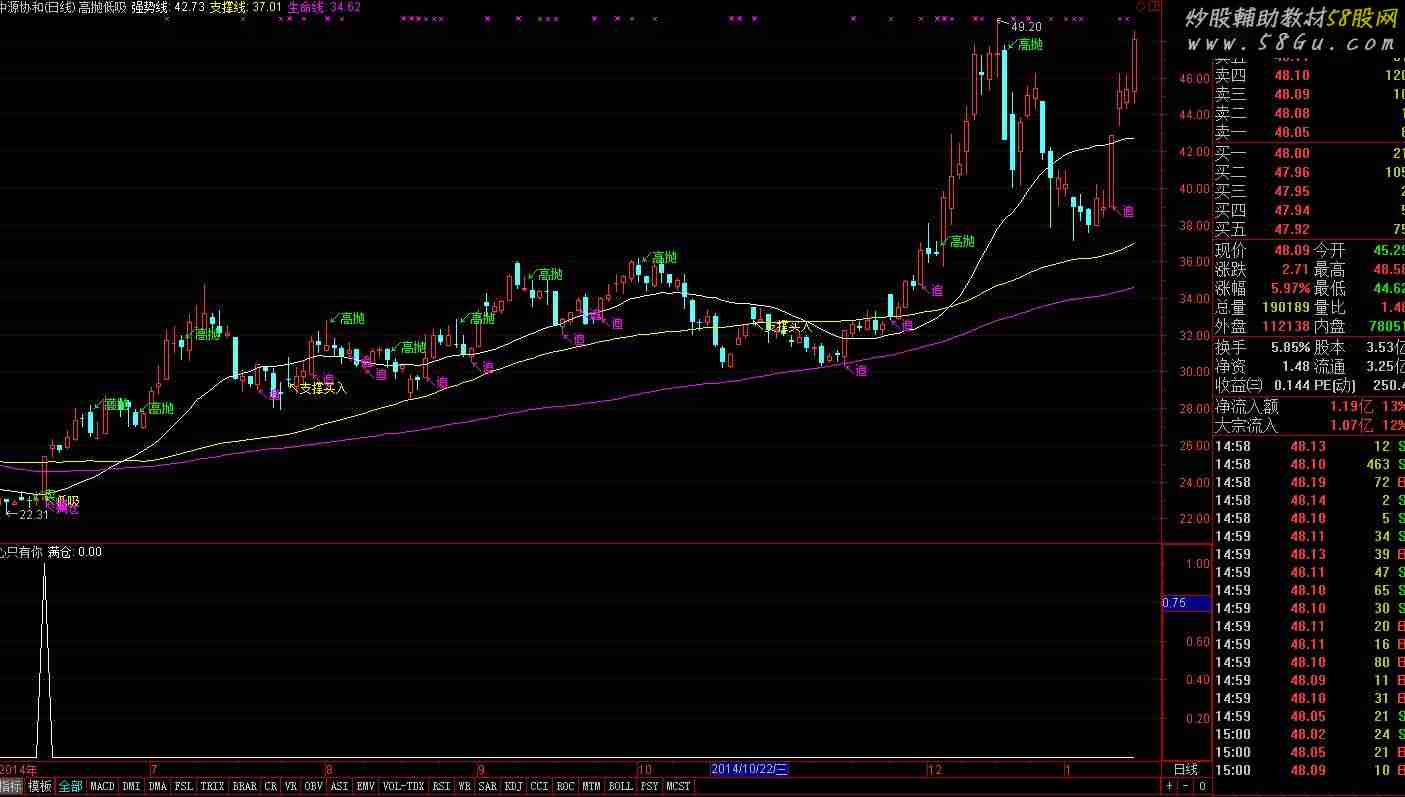Click the 卖三 ask price 48.09

tap(1292, 95)
